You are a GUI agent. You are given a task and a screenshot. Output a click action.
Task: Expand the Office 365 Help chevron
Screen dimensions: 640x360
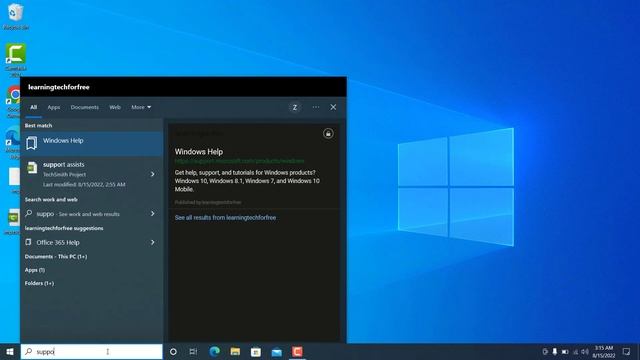(x=153, y=242)
